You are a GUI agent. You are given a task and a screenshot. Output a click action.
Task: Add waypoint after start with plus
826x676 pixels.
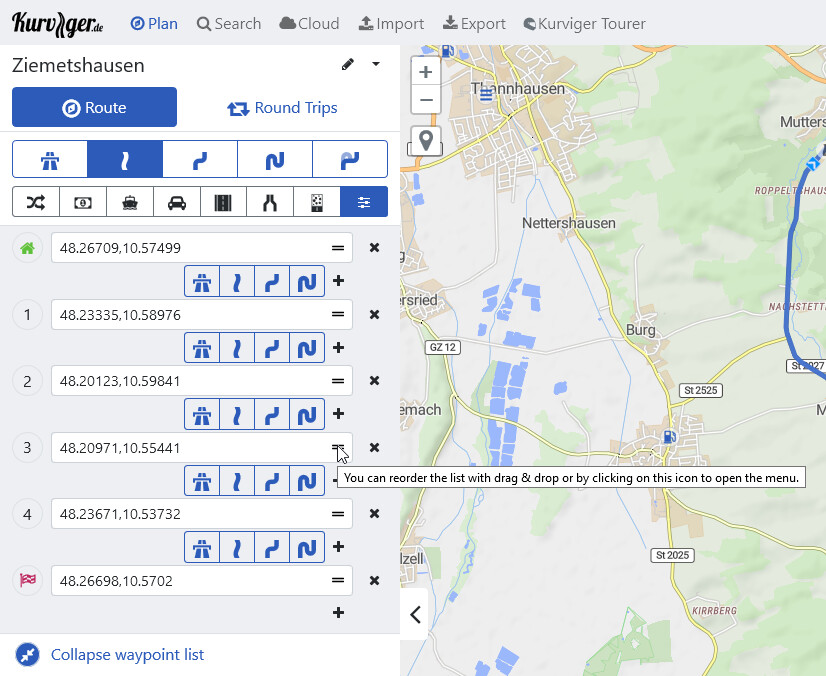(338, 281)
